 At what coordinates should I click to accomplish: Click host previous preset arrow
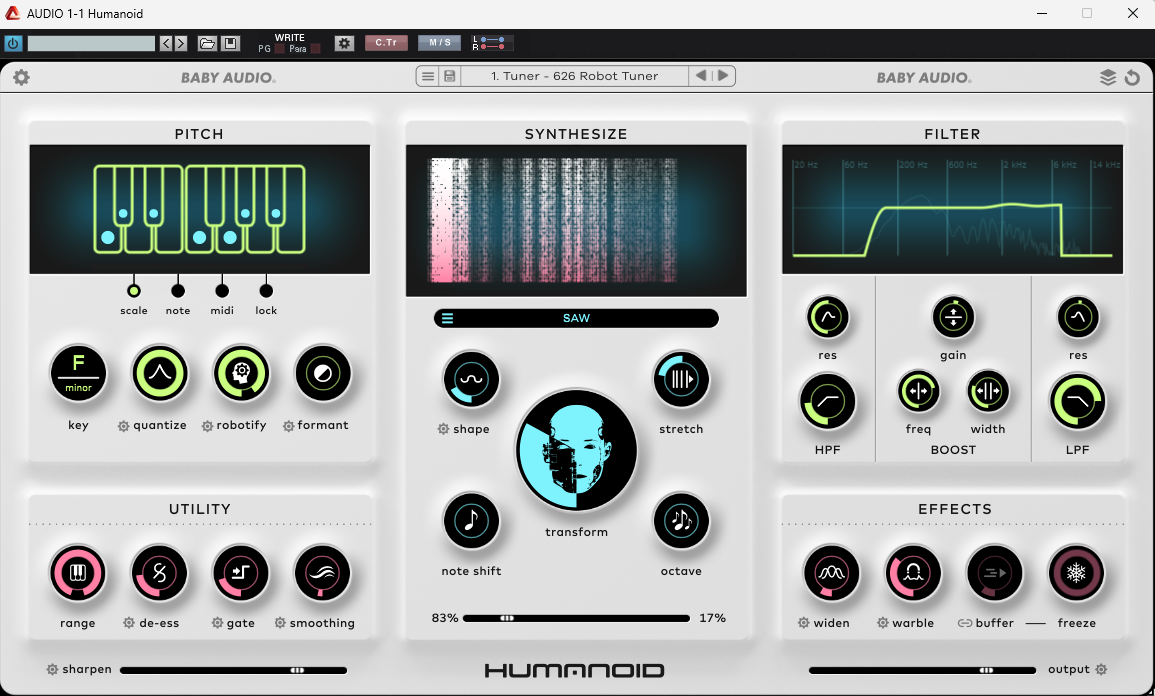pos(166,43)
